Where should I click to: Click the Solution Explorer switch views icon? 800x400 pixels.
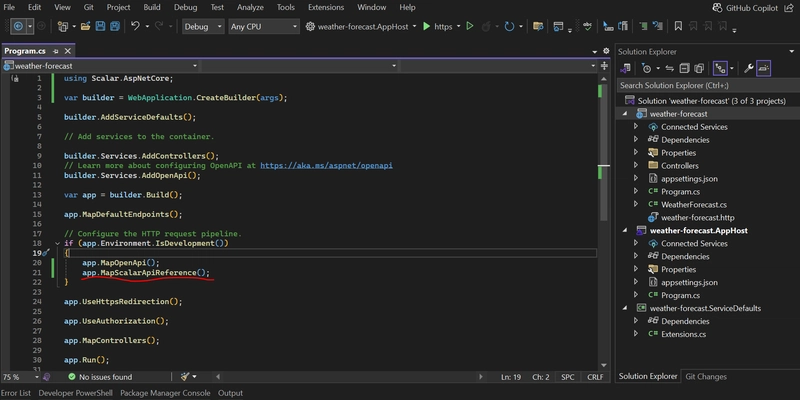pyautogui.click(x=626, y=68)
